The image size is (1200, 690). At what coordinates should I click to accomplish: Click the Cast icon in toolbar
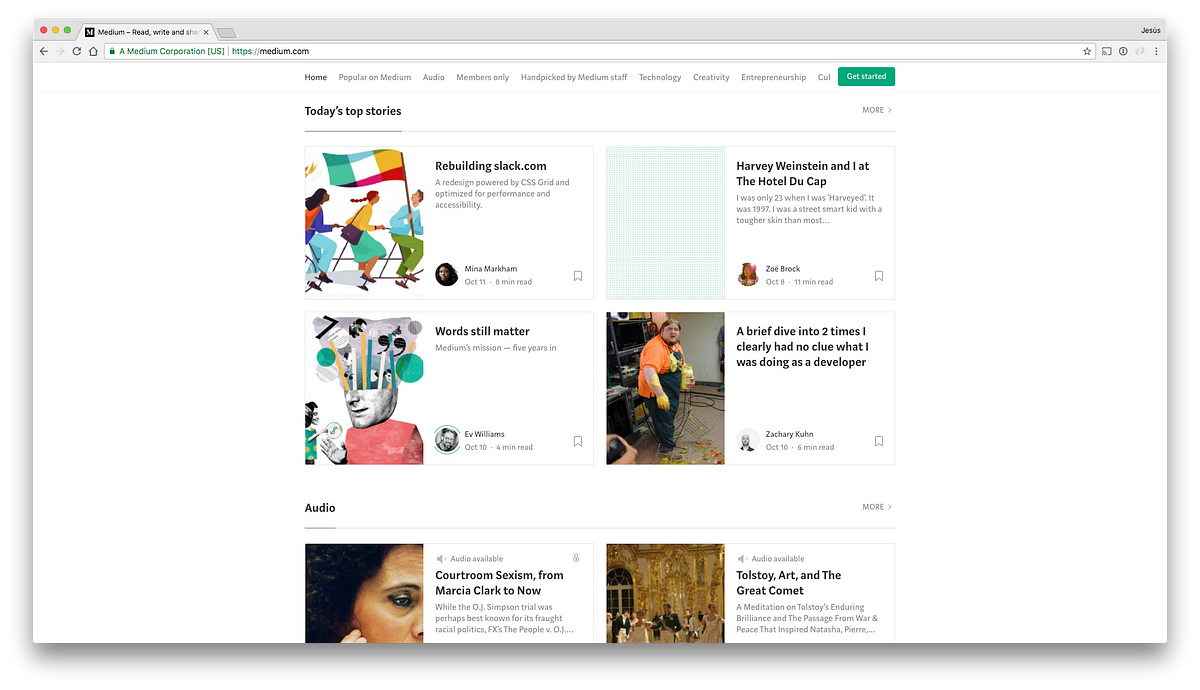(1107, 51)
